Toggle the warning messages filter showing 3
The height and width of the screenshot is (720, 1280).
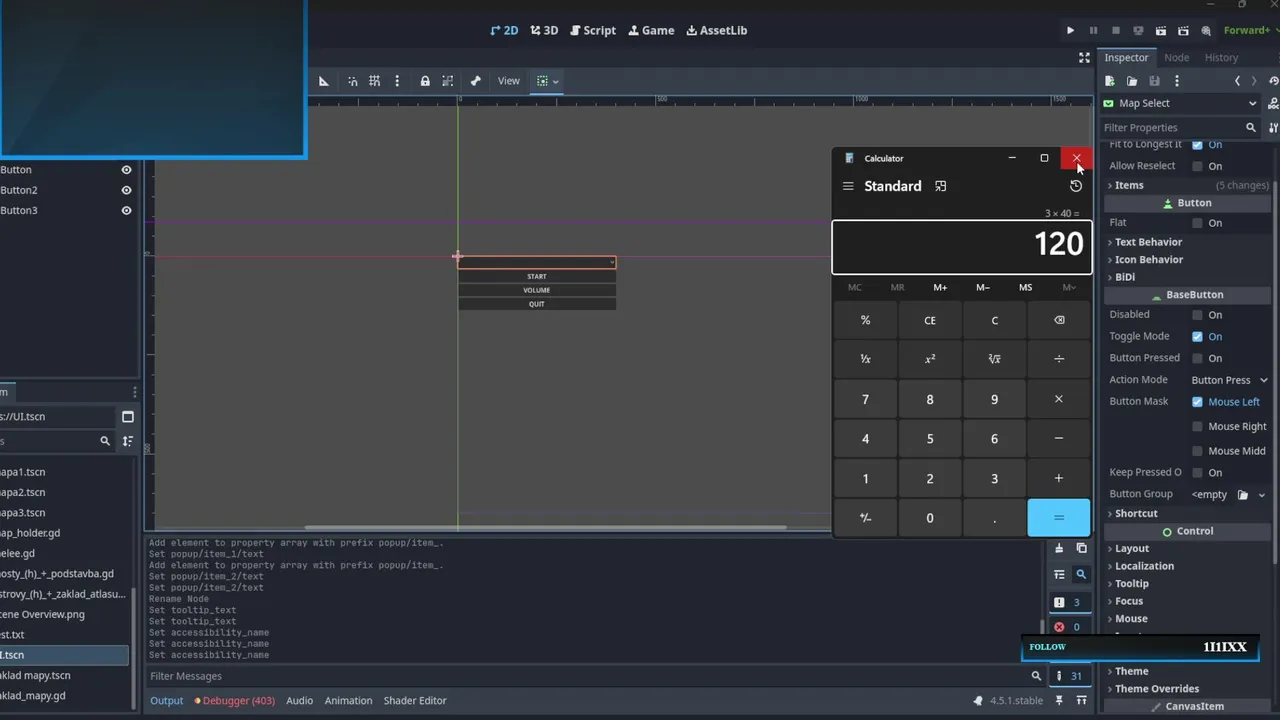point(1069,602)
